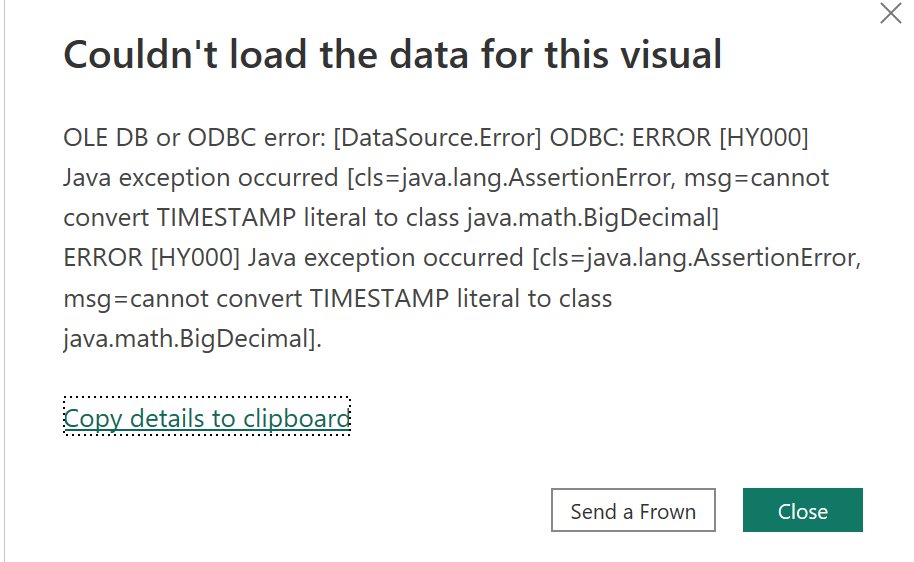This screenshot has height=562, width=914.
Task: Click the first convert TIMESTAMP literal line
Action: [391, 218]
